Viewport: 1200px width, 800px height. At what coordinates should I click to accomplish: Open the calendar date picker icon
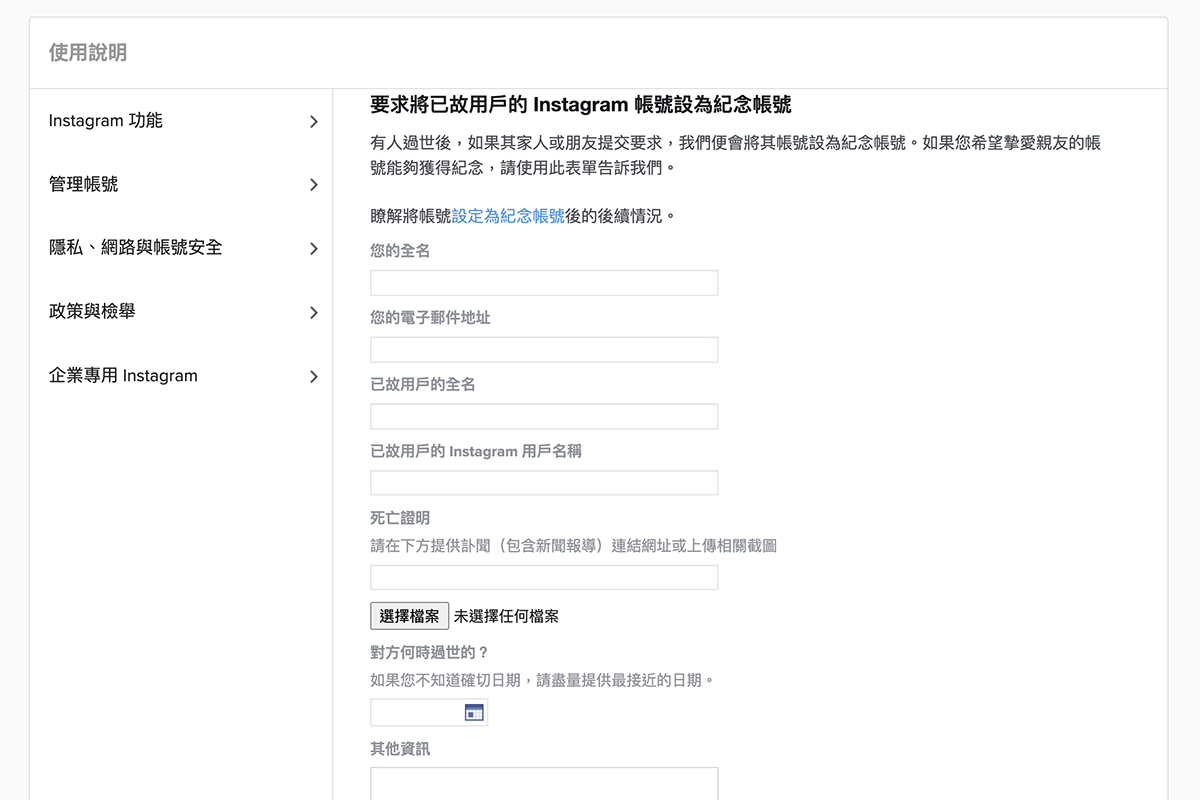(x=476, y=712)
